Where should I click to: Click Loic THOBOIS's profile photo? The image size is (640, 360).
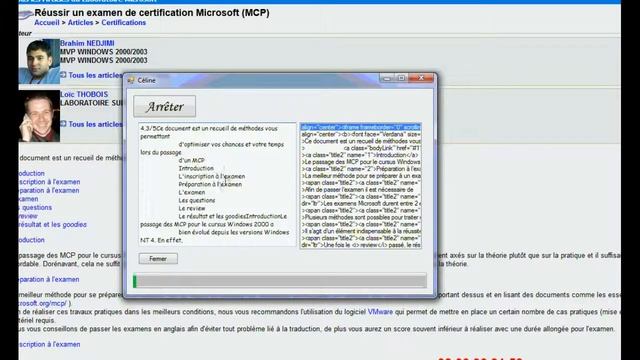click(39, 116)
